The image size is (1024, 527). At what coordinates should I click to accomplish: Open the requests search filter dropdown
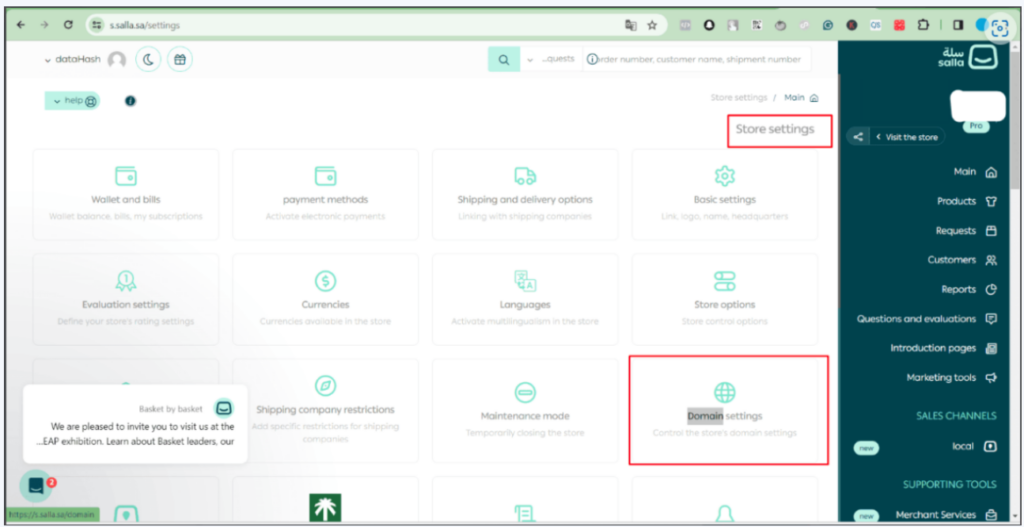pos(551,59)
